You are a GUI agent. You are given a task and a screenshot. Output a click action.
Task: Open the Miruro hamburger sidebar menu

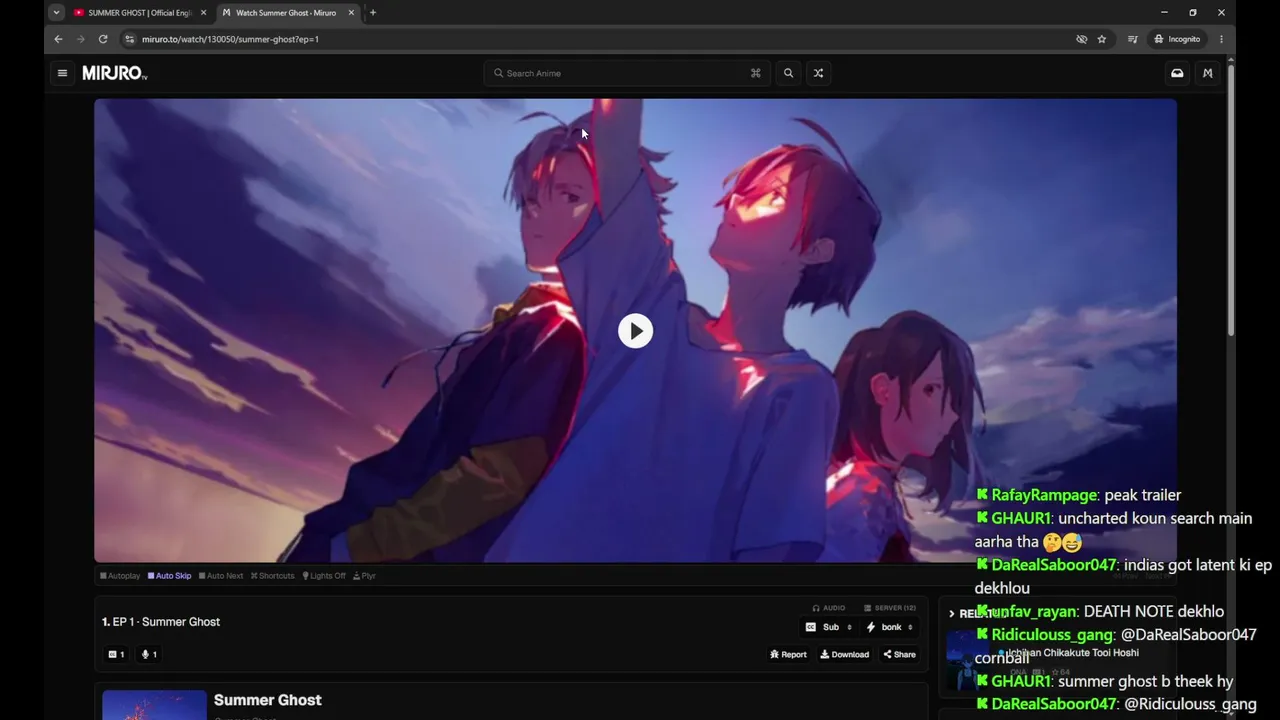tap(62, 73)
